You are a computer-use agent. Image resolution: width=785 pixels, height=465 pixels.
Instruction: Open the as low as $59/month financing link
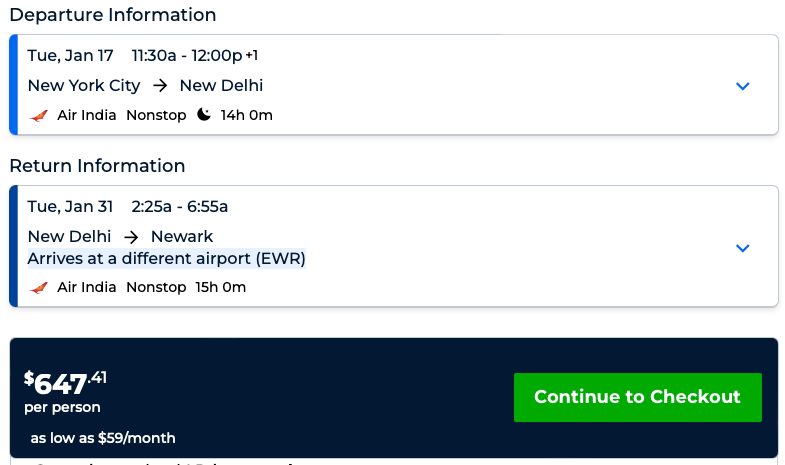point(103,438)
